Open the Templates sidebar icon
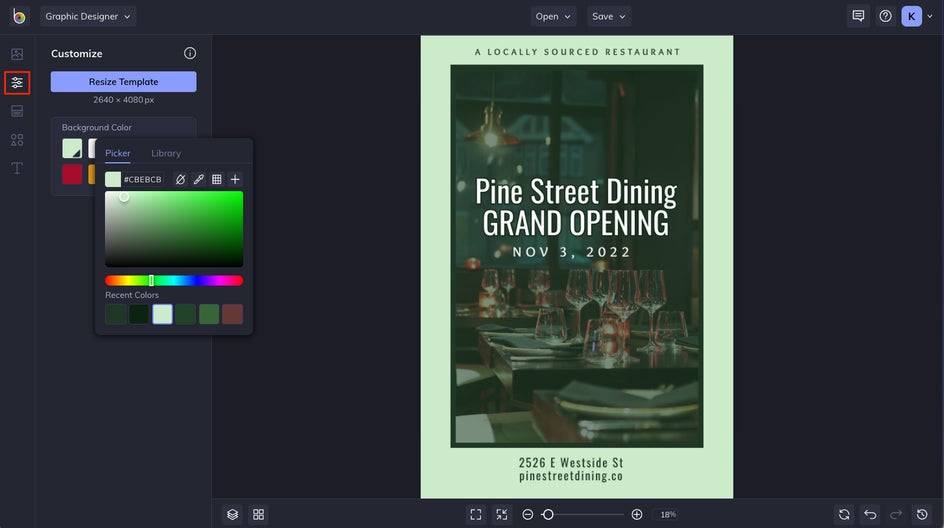The height and width of the screenshot is (528, 944). (x=17, y=111)
